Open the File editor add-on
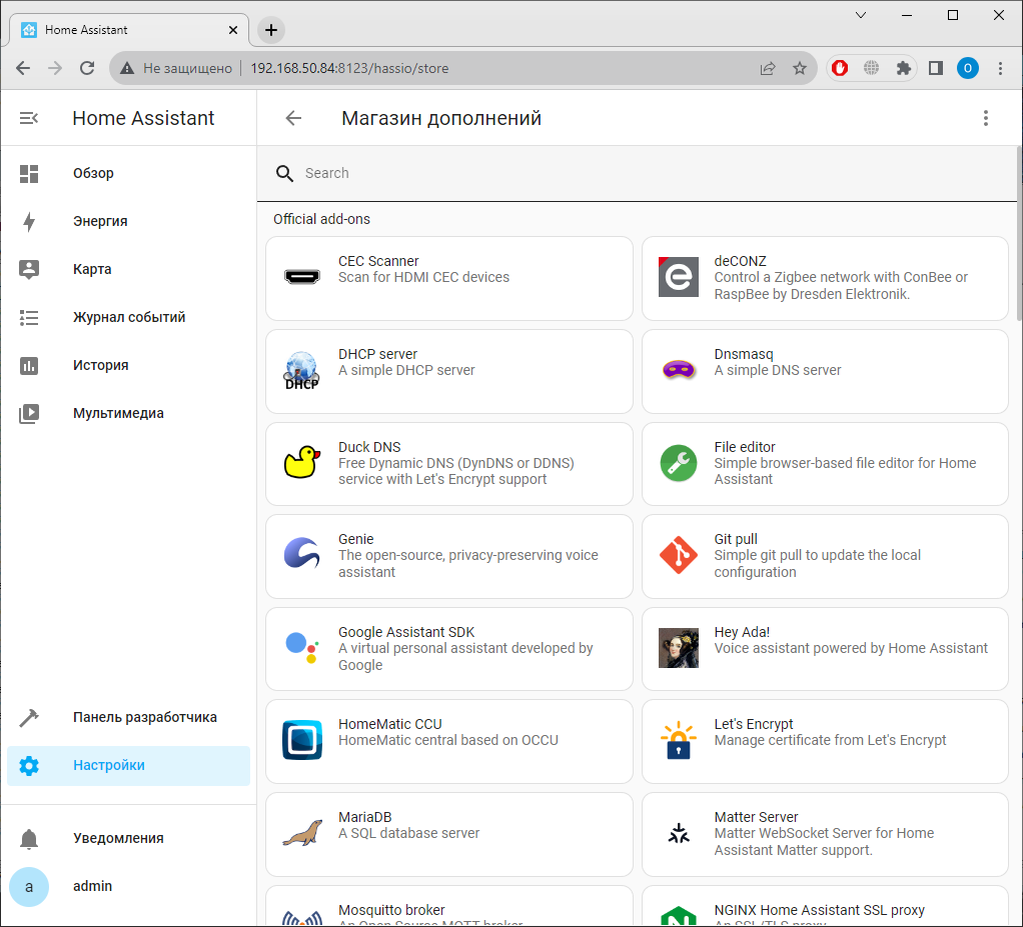This screenshot has height=927, width=1023. click(x=825, y=464)
